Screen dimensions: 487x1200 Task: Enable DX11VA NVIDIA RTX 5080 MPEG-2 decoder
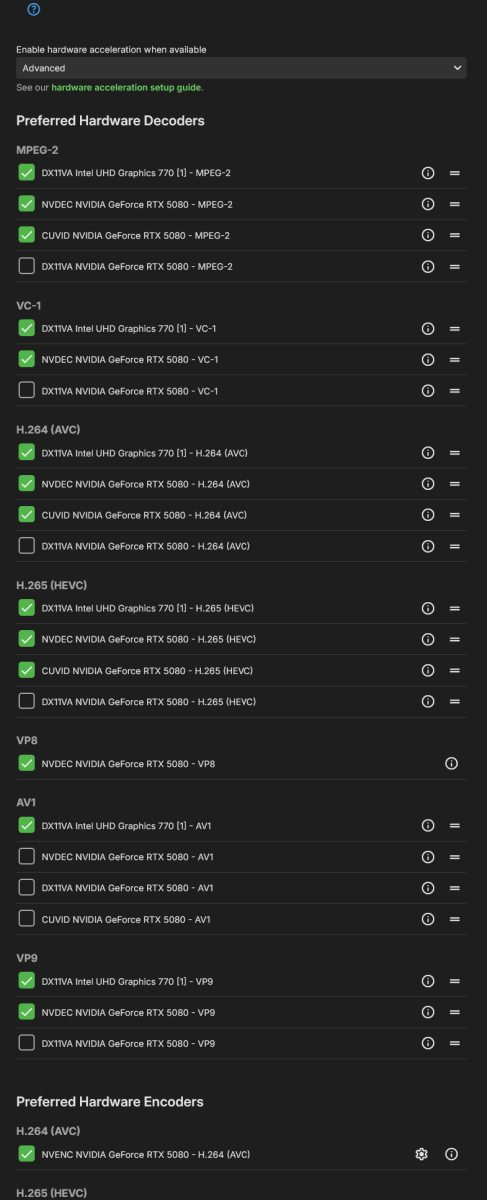click(27, 266)
